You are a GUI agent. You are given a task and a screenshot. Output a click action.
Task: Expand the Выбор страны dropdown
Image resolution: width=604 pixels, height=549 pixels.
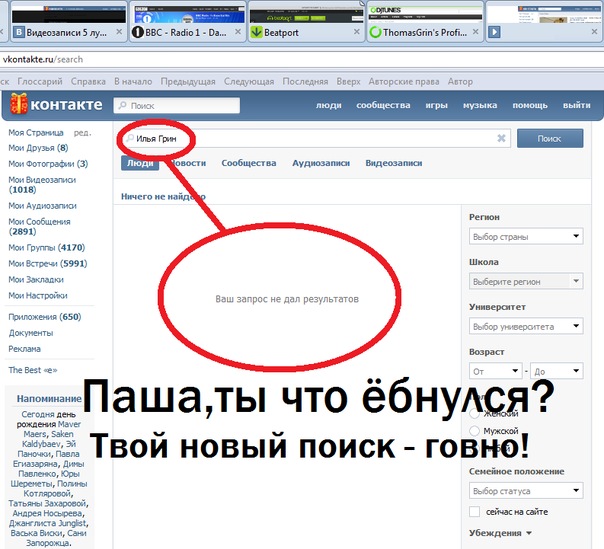click(x=526, y=236)
